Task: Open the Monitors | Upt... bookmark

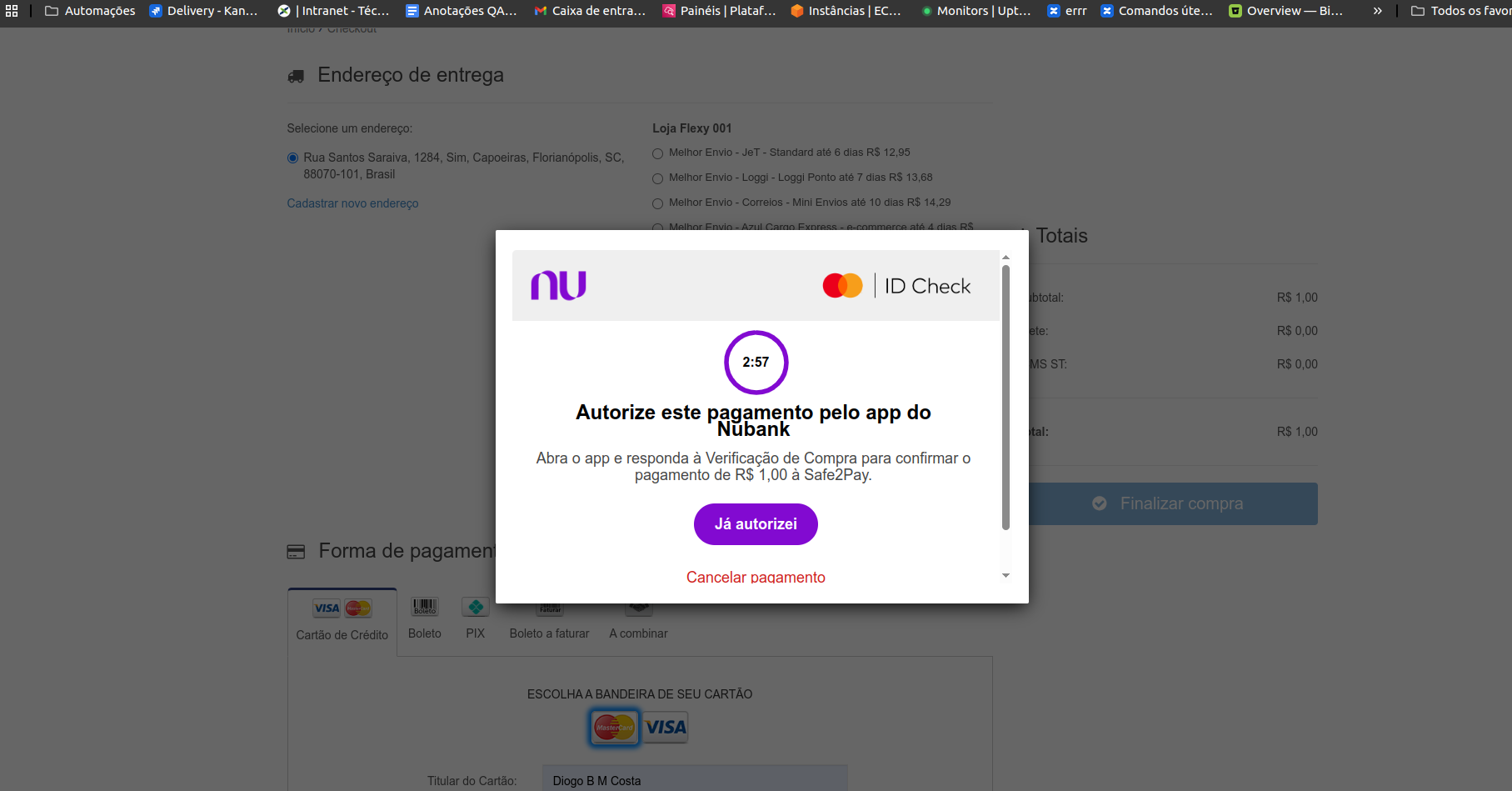Action: (976, 11)
